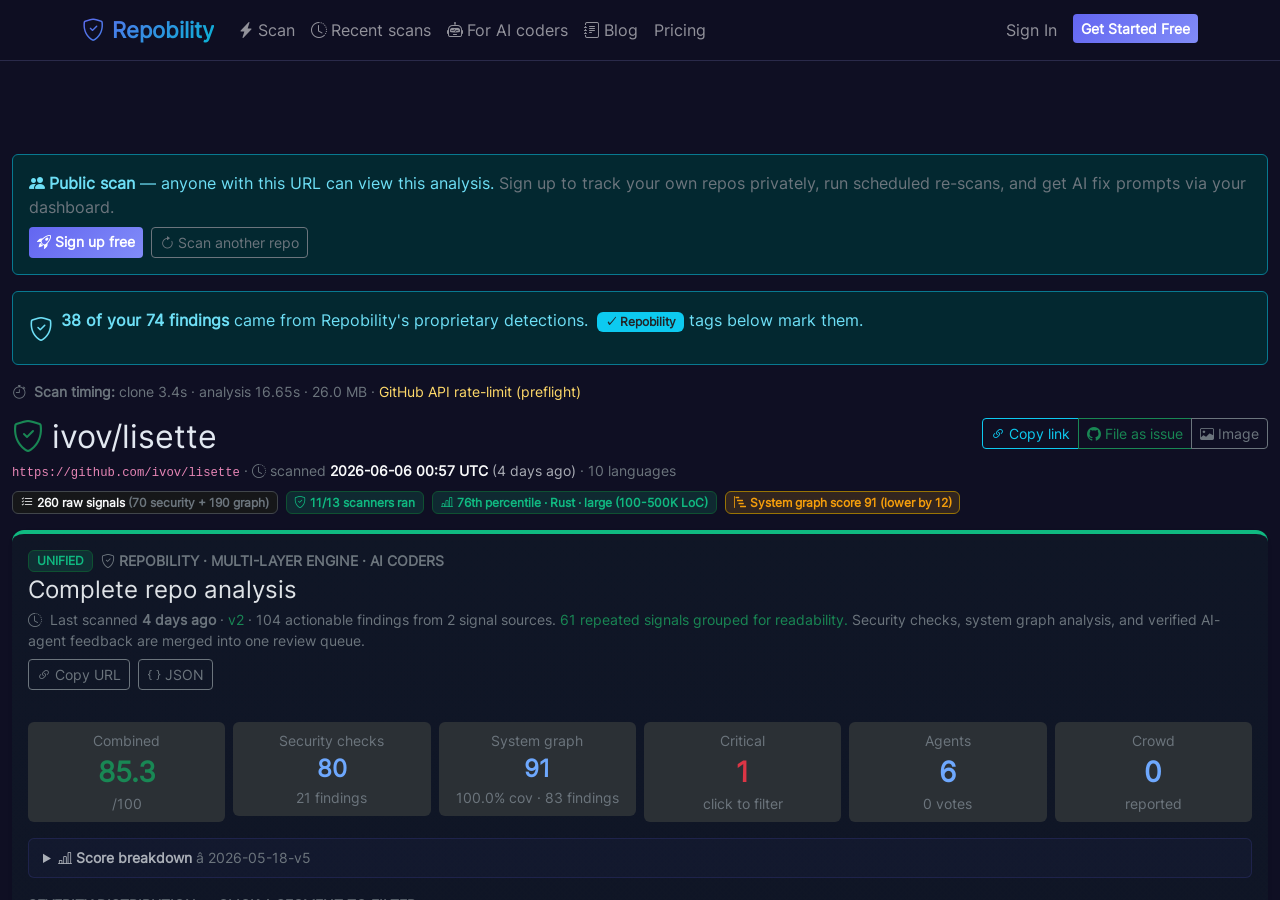
Task: Expand the Score breakdown section
Action: coord(640,858)
